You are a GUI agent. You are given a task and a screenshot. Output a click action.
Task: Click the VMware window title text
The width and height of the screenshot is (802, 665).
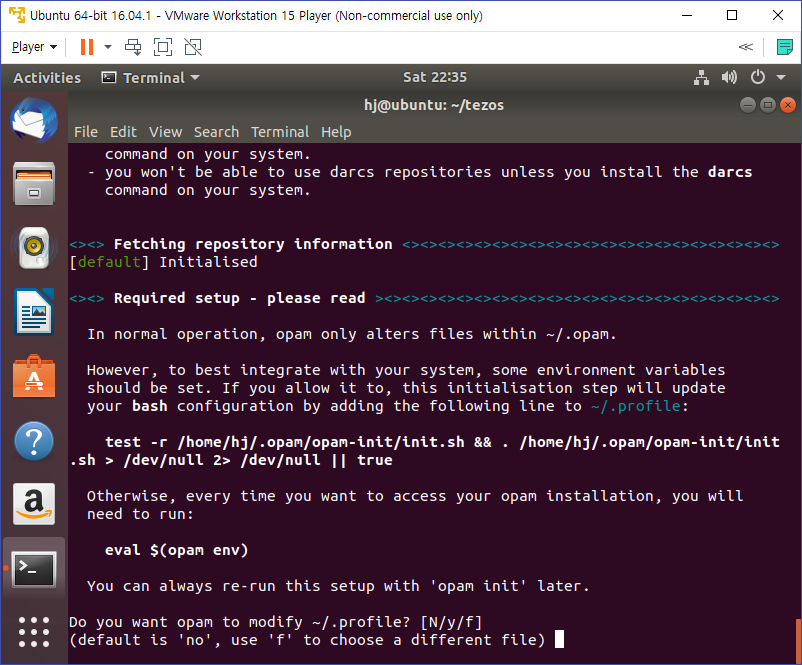(x=256, y=15)
